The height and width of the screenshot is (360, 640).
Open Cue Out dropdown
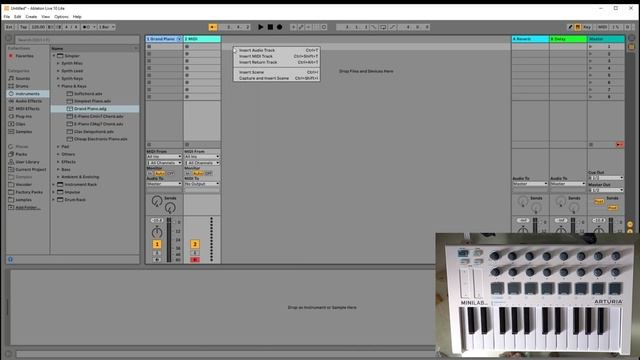coord(606,178)
